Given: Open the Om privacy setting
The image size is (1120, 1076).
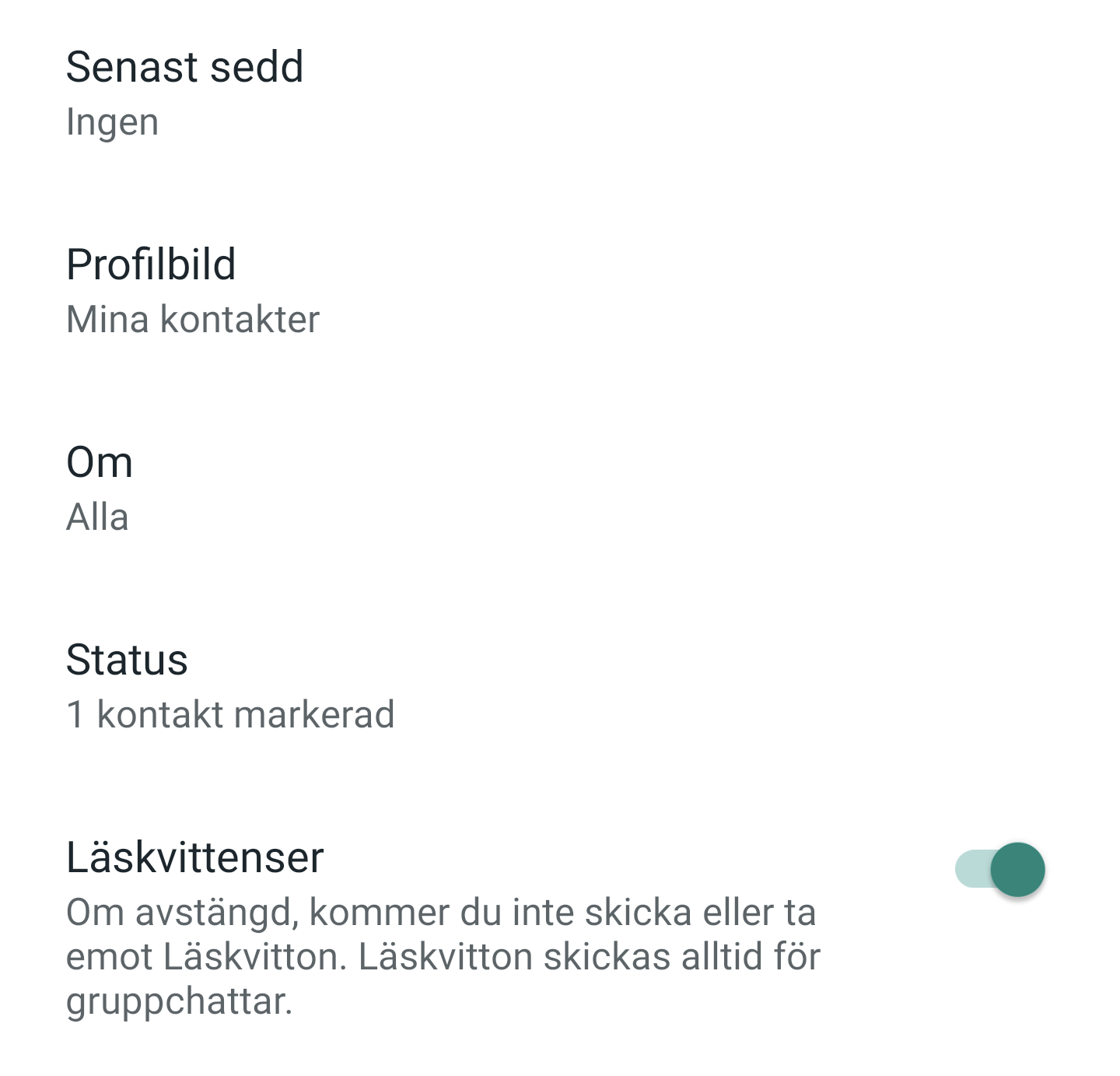Looking at the screenshot, I should point(560,489).
